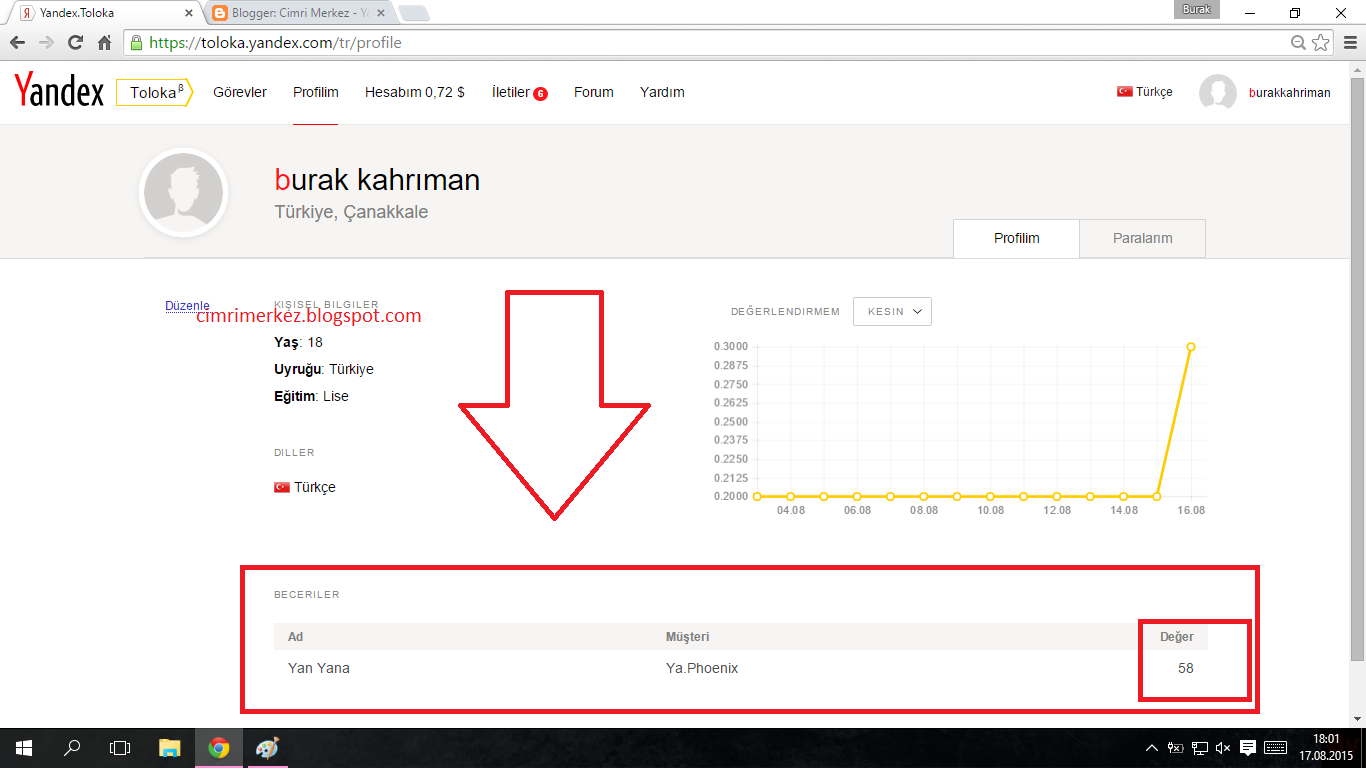The height and width of the screenshot is (768, 1366).
Task: Select the Yan Yana skill row
Action: (741, 668)
